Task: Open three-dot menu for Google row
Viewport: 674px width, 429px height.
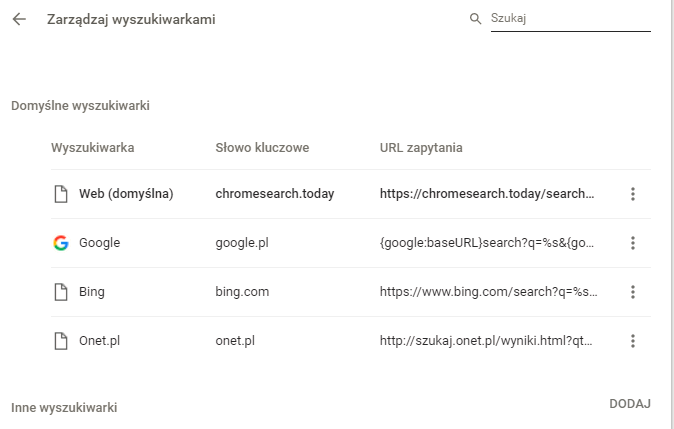Action: click(633, 243)
